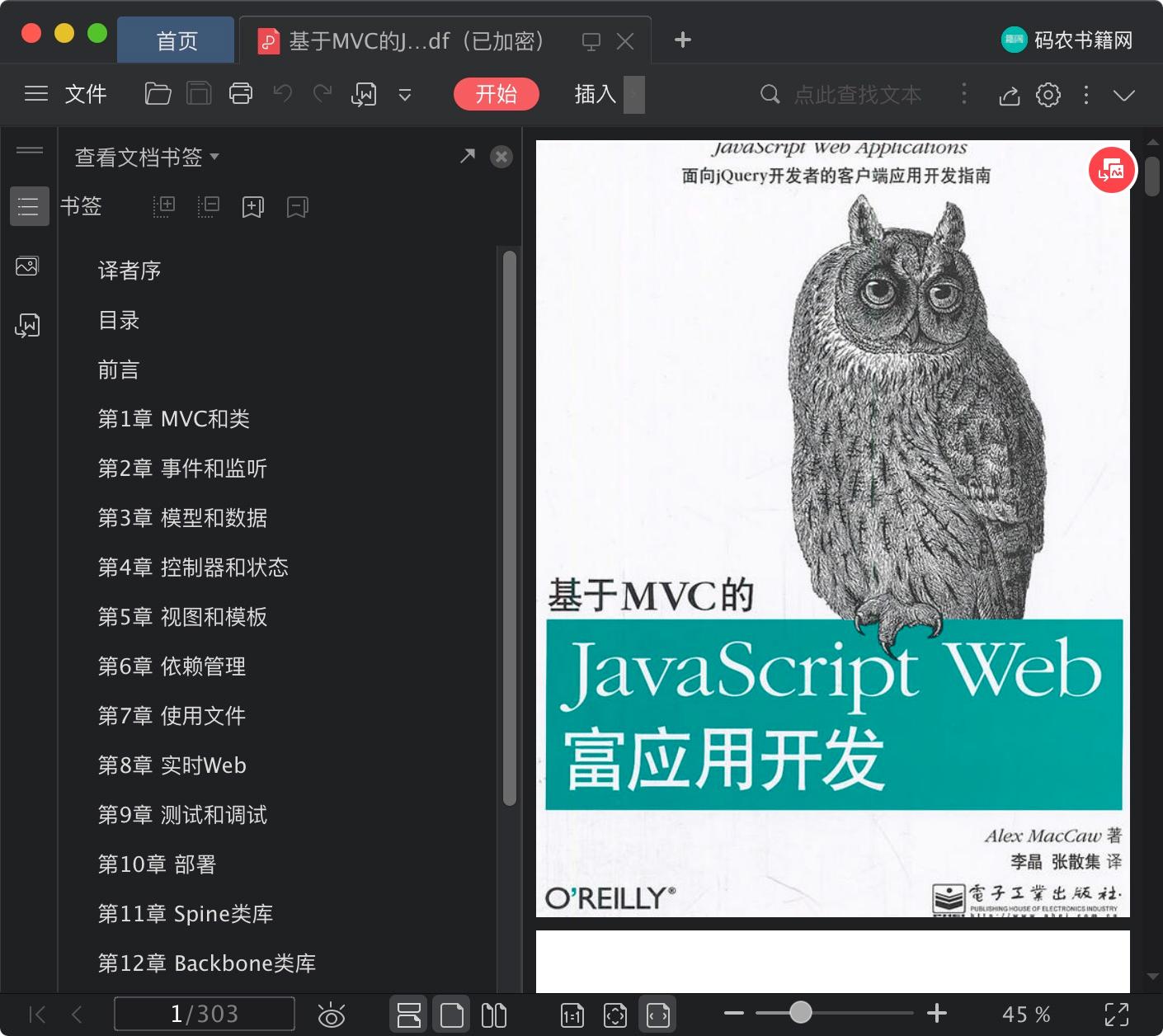Viewport: 1163px width, 1036px height.
Task: Click the document vertical scrollbar thumb
Action: point(1152,176)
